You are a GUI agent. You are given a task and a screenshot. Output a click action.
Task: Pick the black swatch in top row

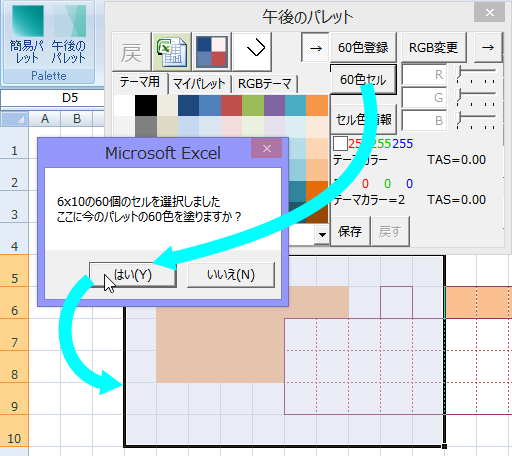pyautogui.click(x=146, y=105)
